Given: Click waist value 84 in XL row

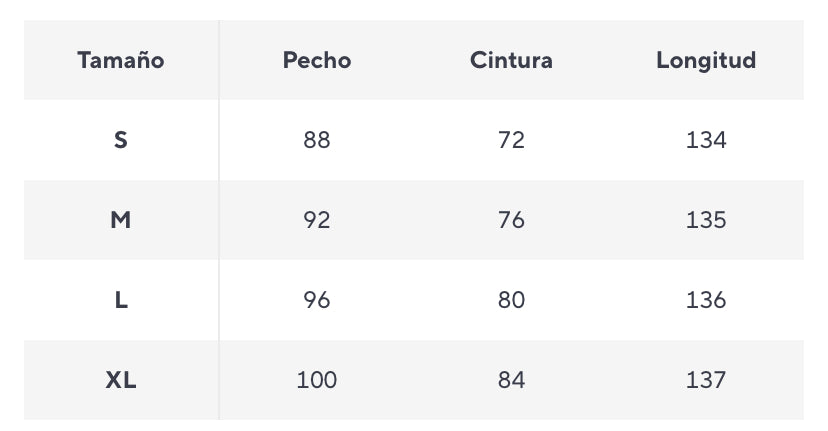Looking at the screenshot, I should pos(511,380).
